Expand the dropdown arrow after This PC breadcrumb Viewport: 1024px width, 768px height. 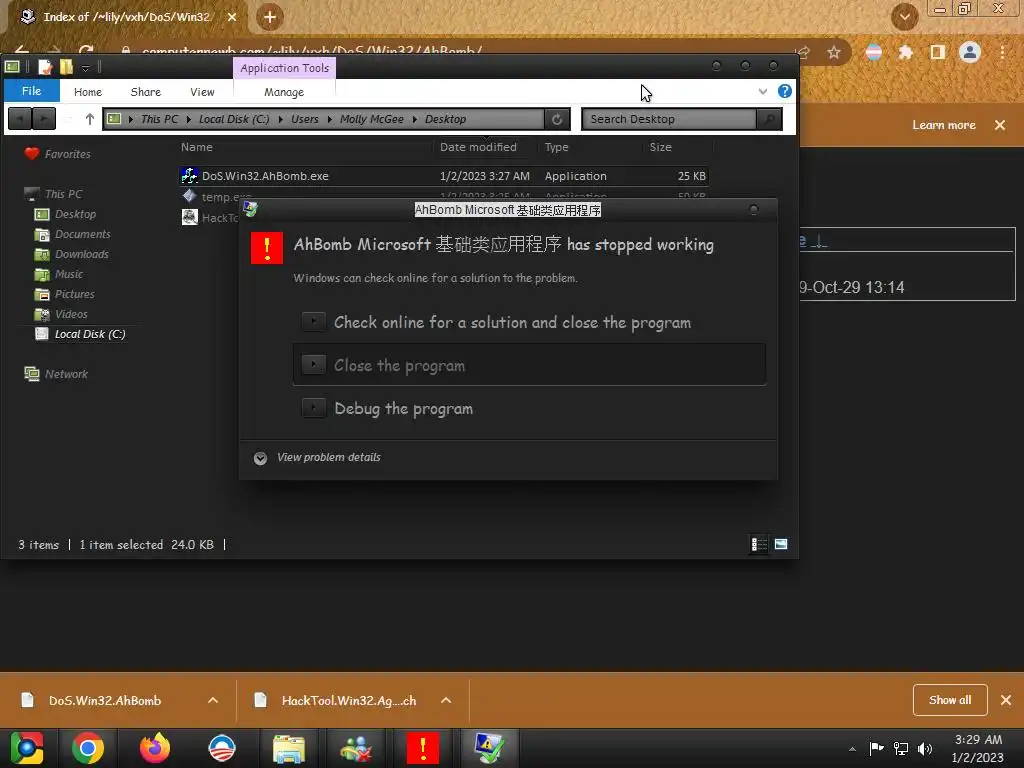coord(189,119)
